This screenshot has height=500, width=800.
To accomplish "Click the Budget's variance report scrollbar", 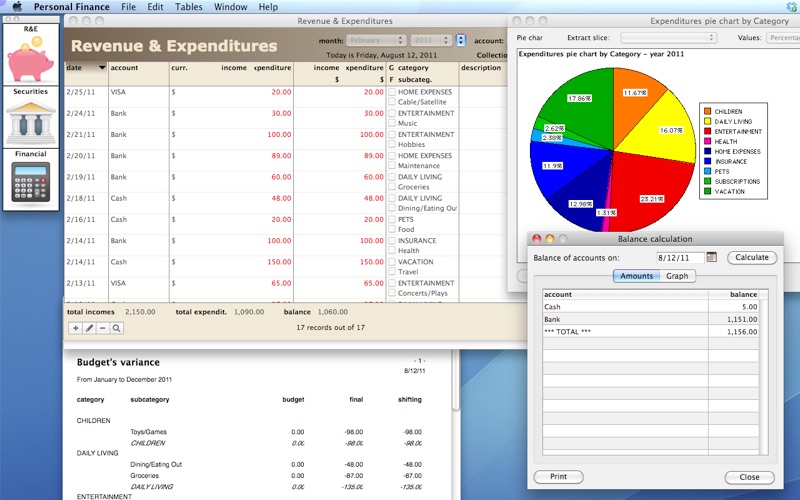I will (x=456, y=381).
